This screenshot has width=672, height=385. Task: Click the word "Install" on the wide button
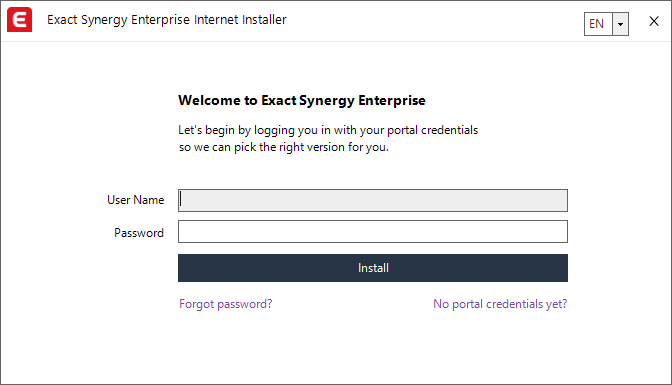pos(373,268)
